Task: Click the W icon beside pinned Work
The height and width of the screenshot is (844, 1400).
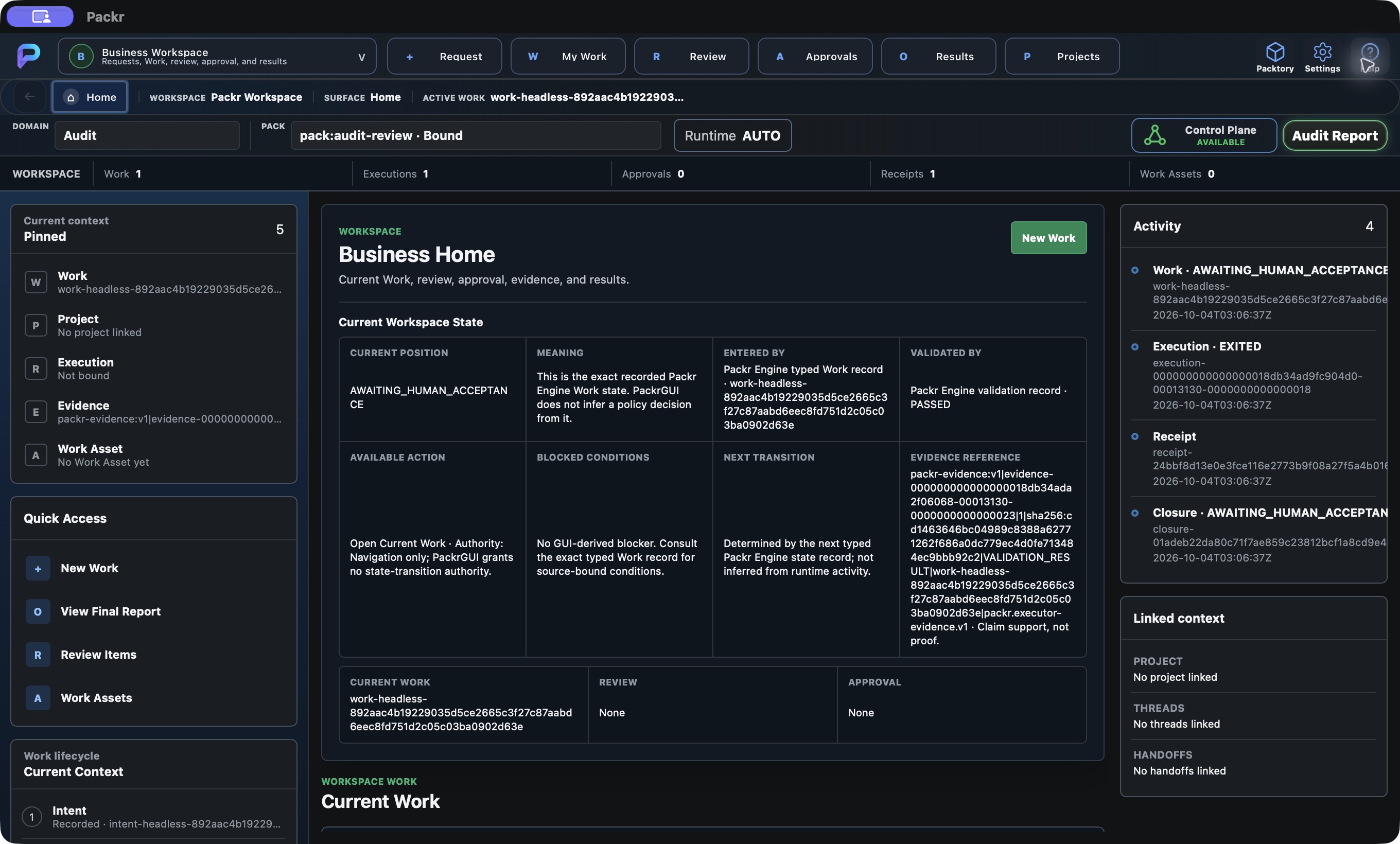Action: (36, 283)
